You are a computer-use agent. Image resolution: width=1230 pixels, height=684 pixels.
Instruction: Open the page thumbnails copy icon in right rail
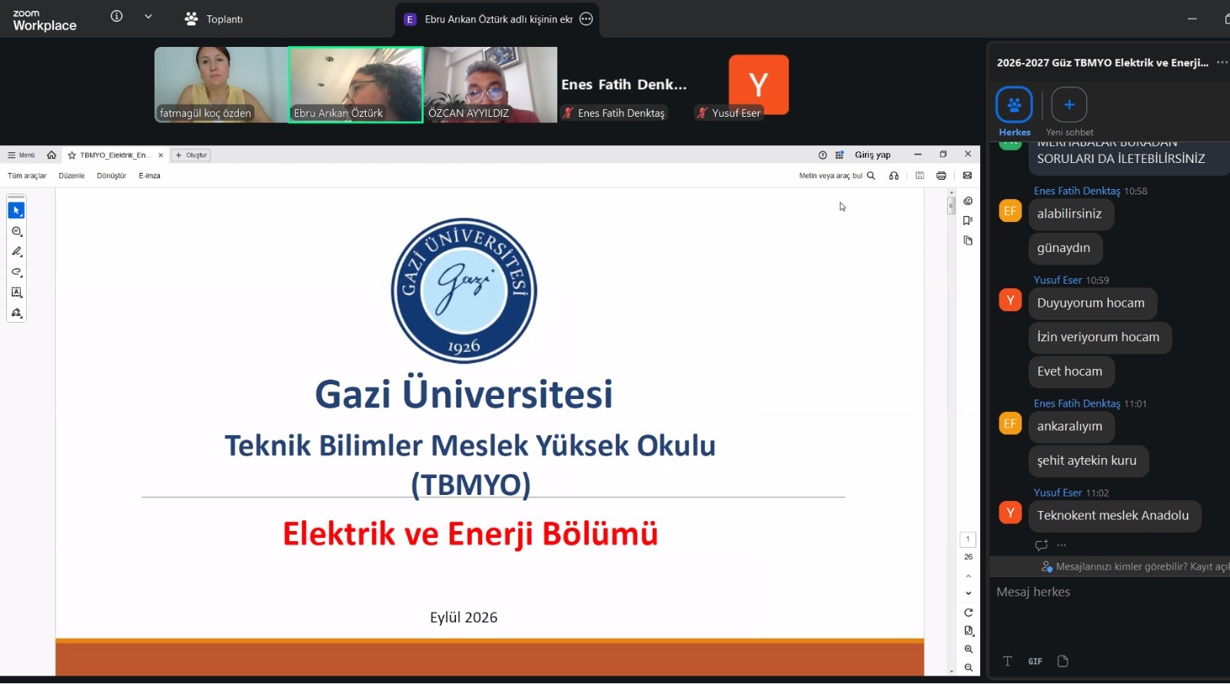[968, 241]
